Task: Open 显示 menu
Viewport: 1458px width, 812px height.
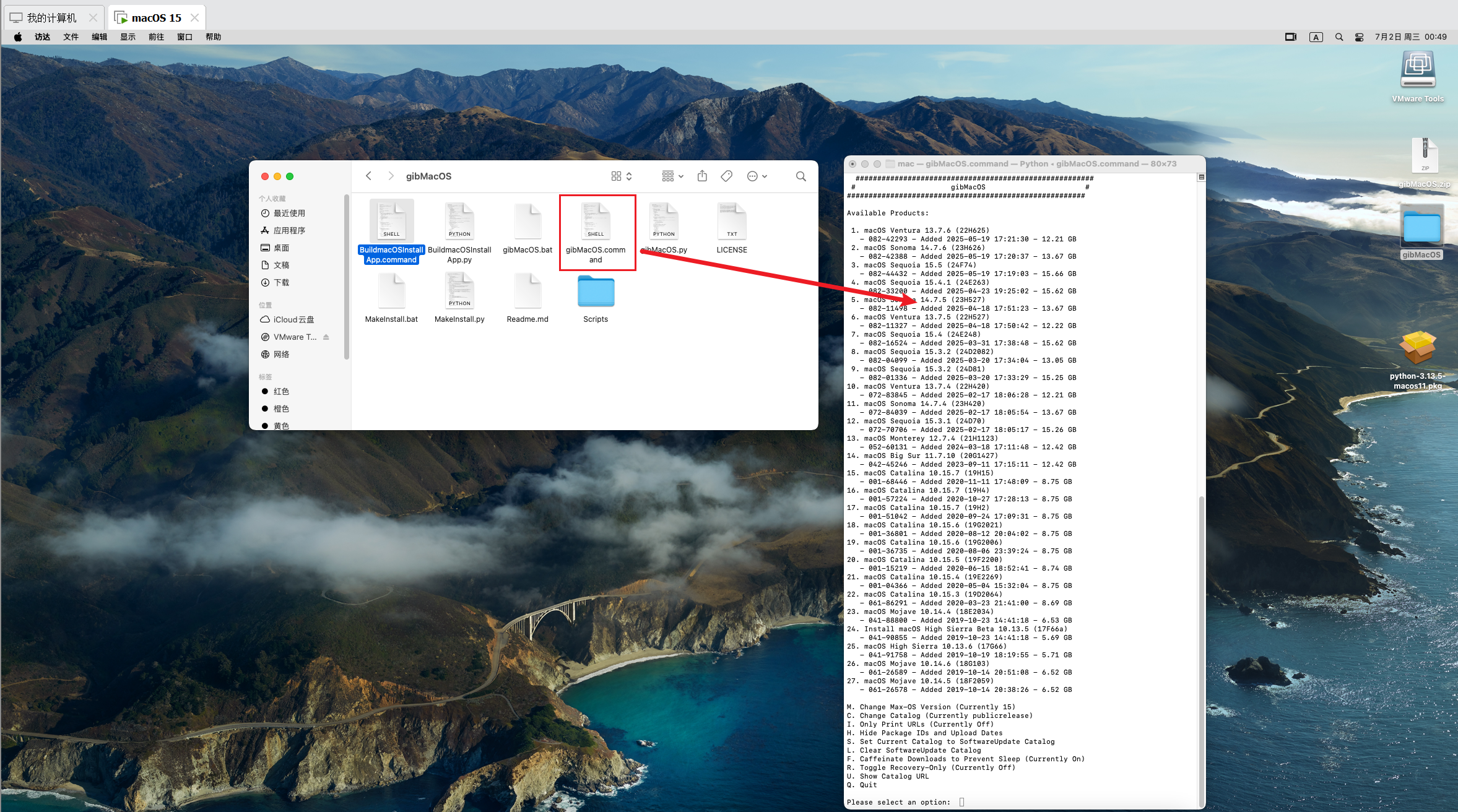Action: pyautogui.click(x=128, y=37)
